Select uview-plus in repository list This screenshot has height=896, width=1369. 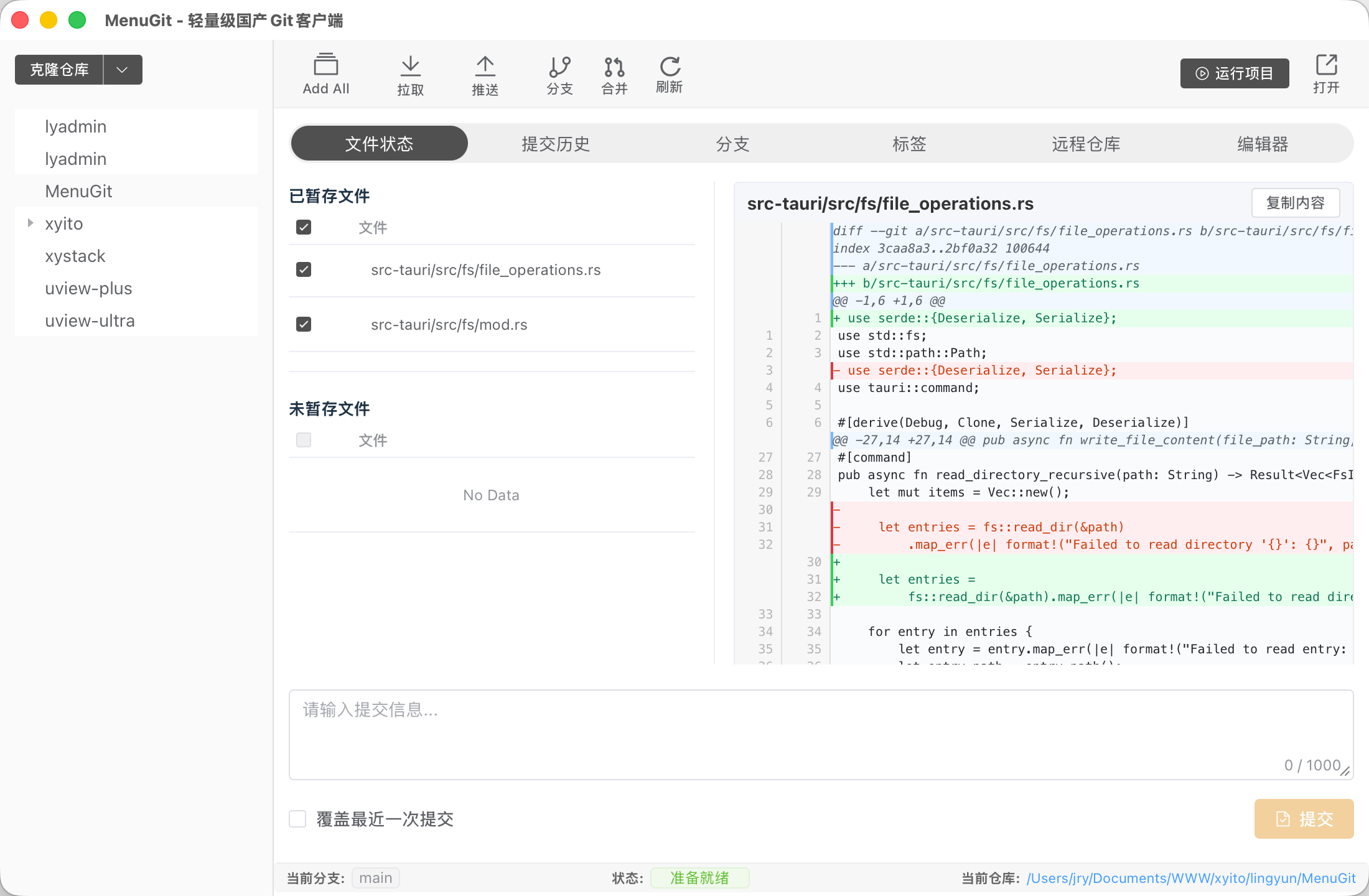(x=88, y=288)
